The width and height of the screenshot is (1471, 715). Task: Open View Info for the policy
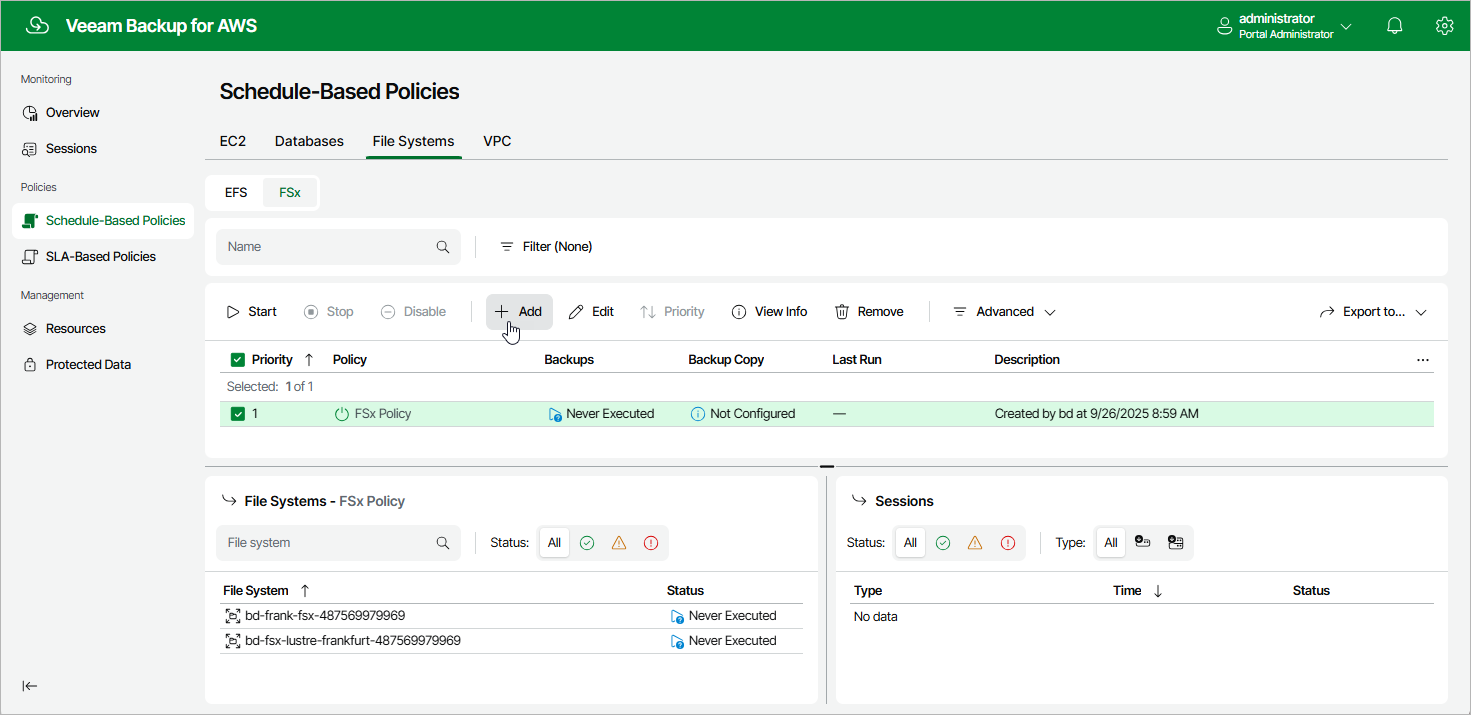(769, 312)
